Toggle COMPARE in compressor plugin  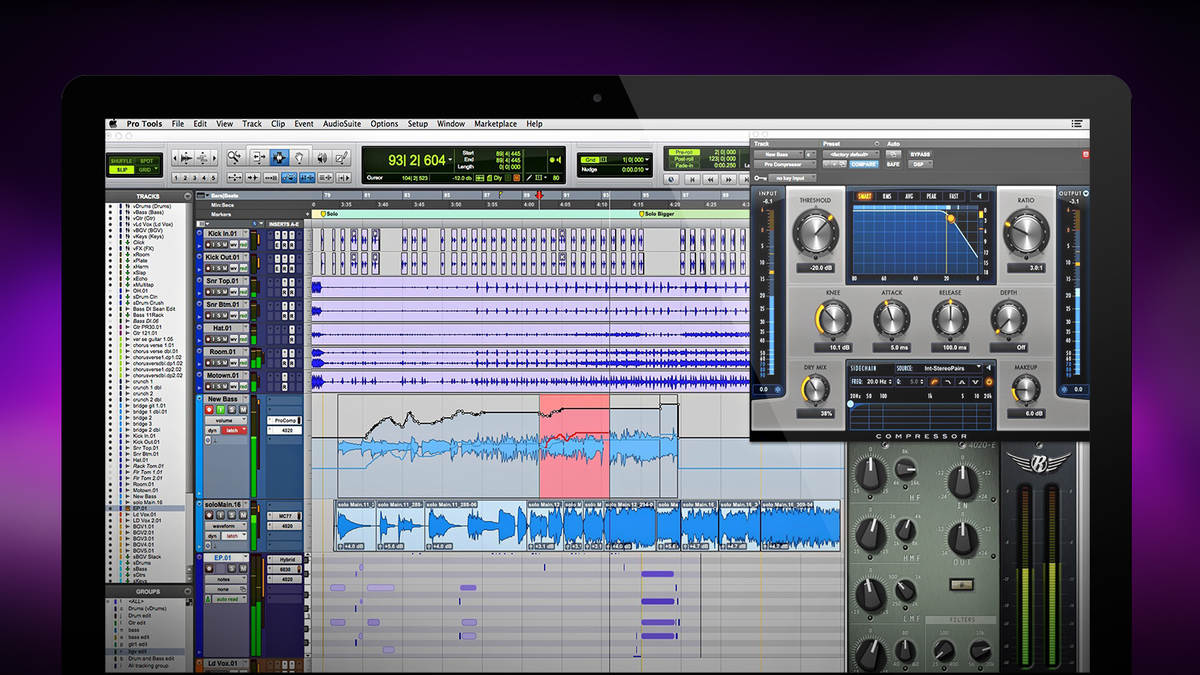(864, 164)
